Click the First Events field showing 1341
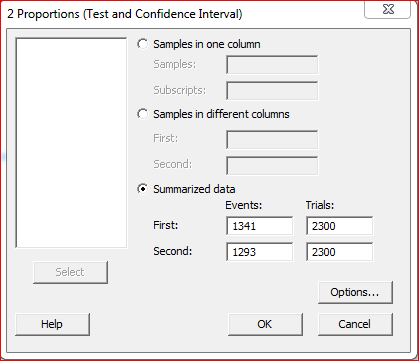The image size is (419, 361). pos(259,226)
